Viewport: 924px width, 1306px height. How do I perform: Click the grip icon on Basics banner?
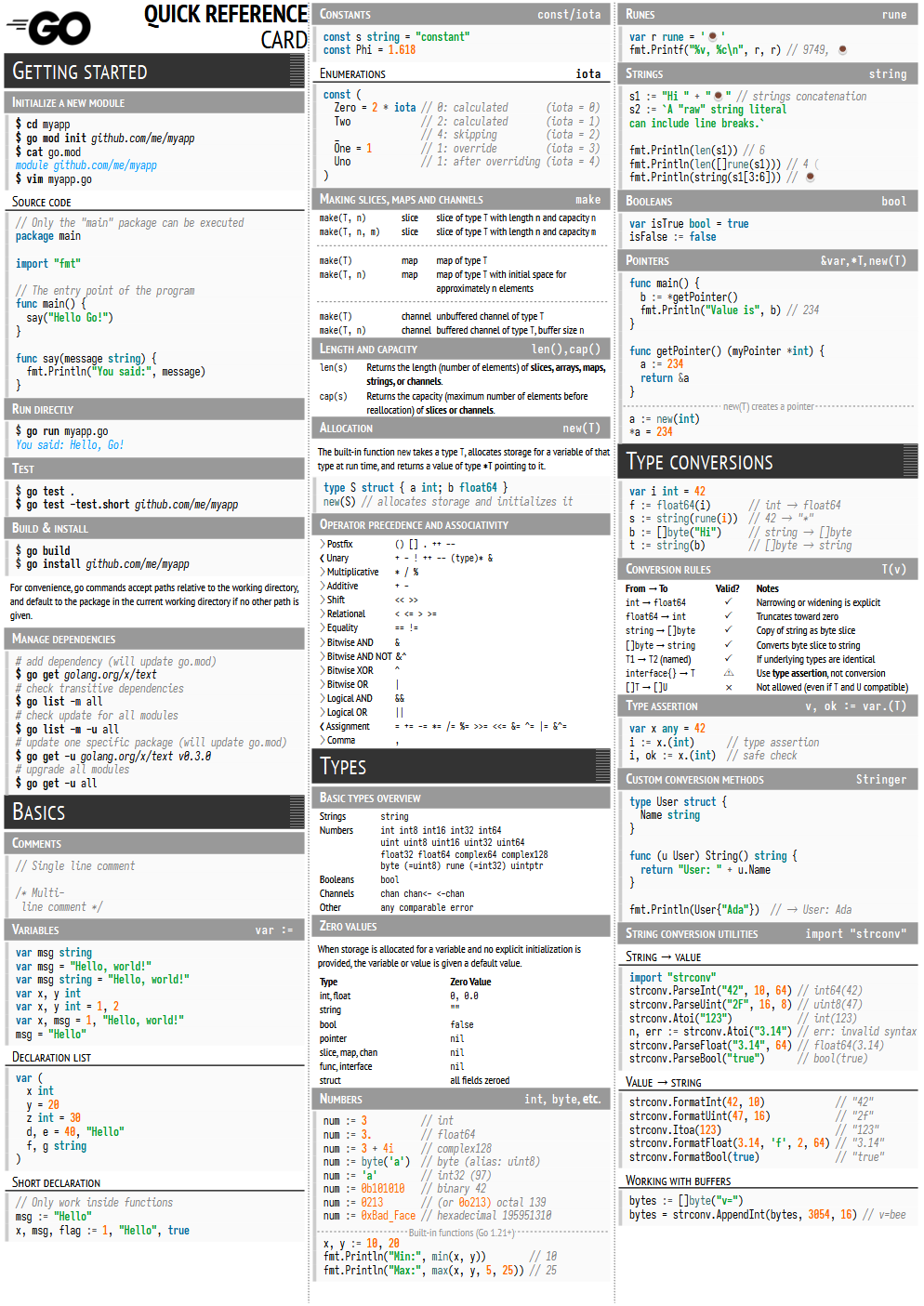[x=297, y=811]
